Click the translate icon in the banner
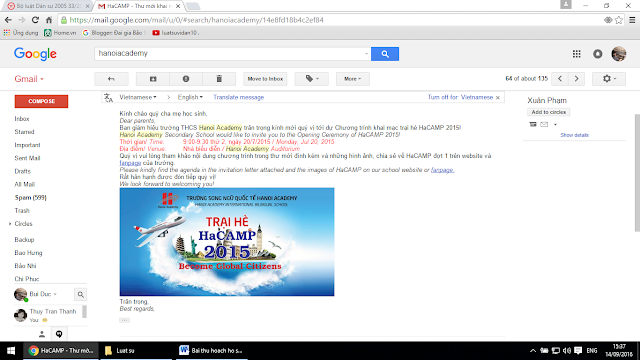Screen dimensions: 640x360 click(x=108, y=98)
